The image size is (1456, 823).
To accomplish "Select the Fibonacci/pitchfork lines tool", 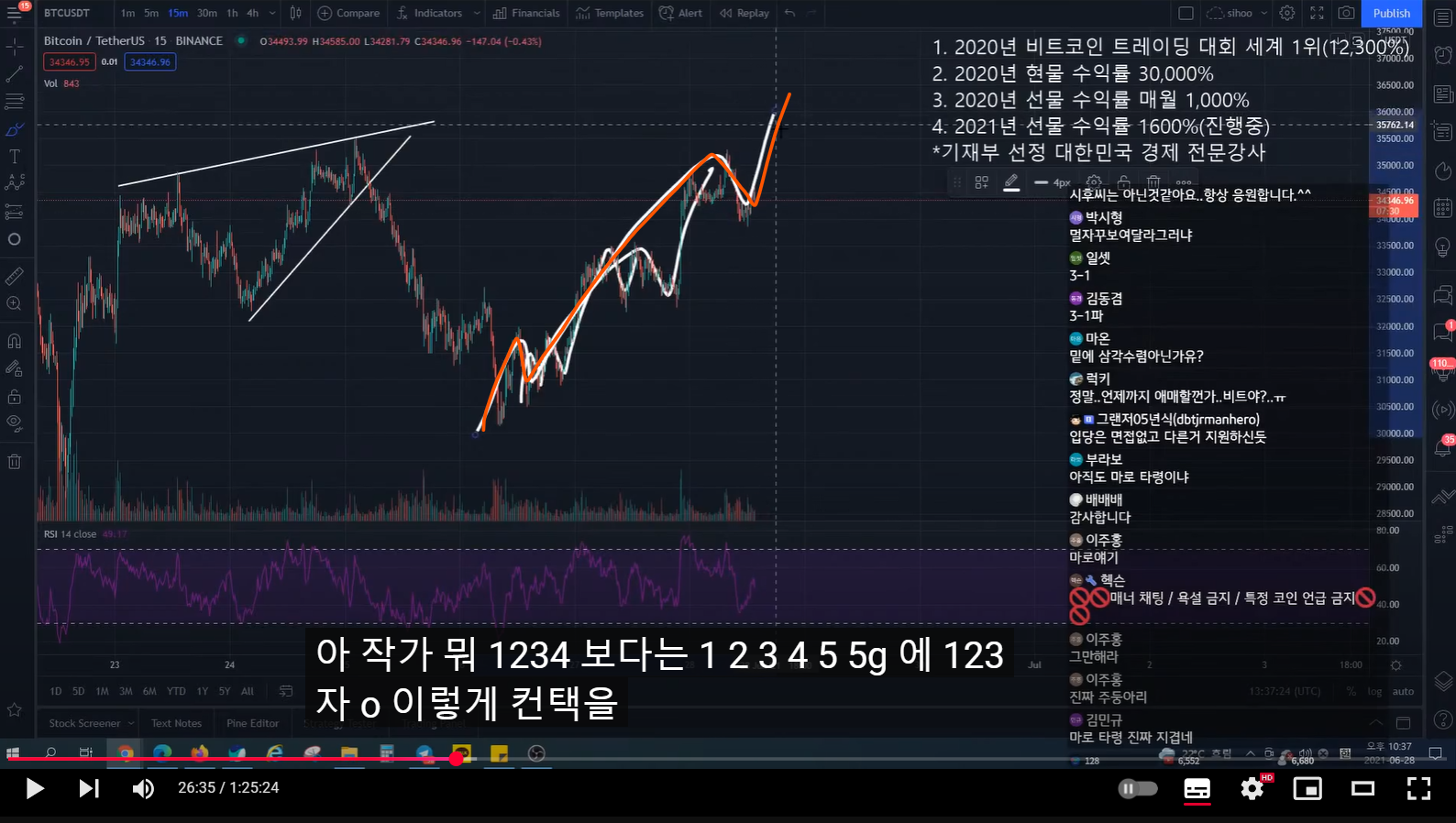I will [15, 102].
